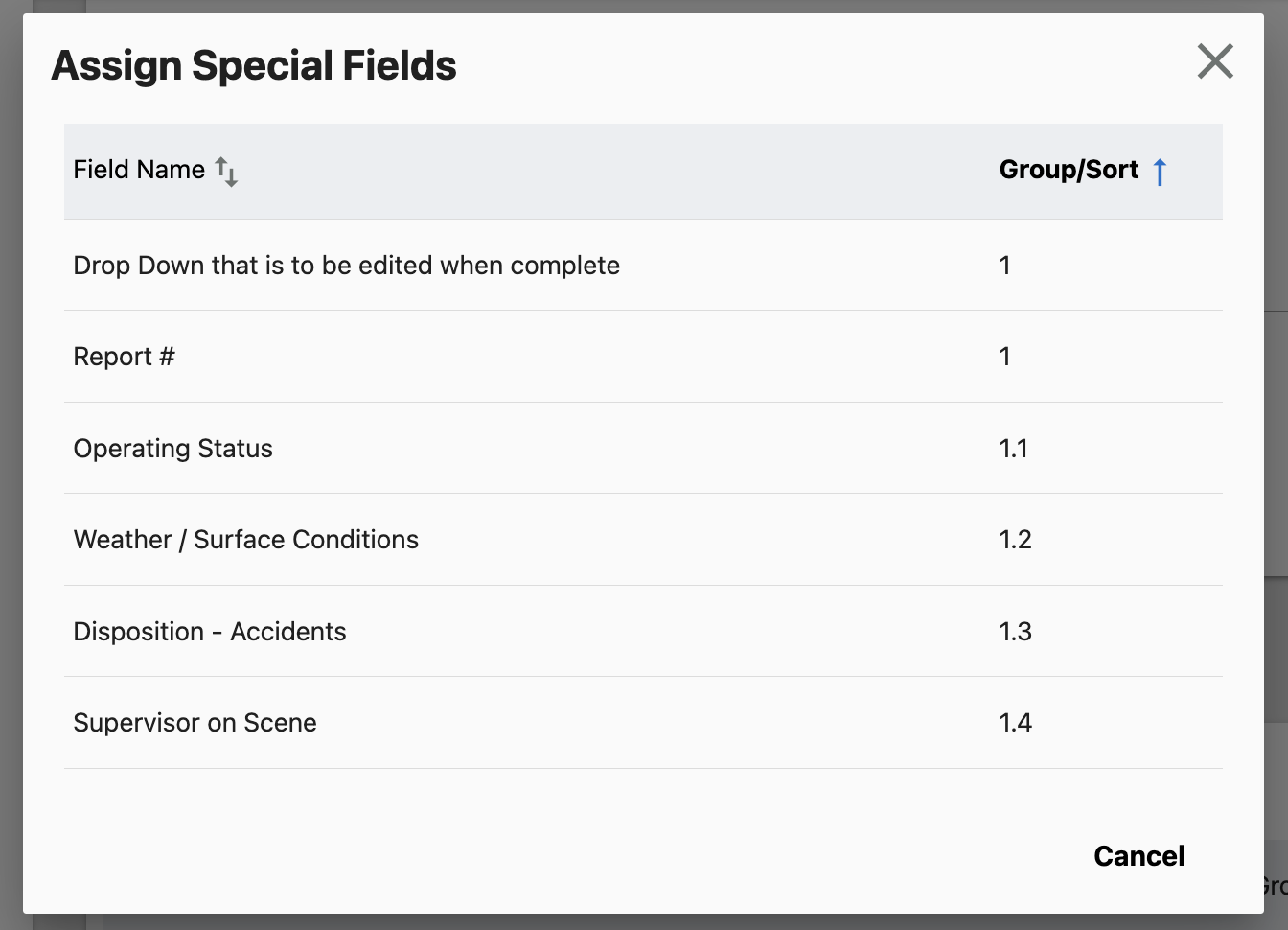Choose the Supervisor on Scene field
The height and width of the screenshot is (930, 1288).
[x=195, y=723]
